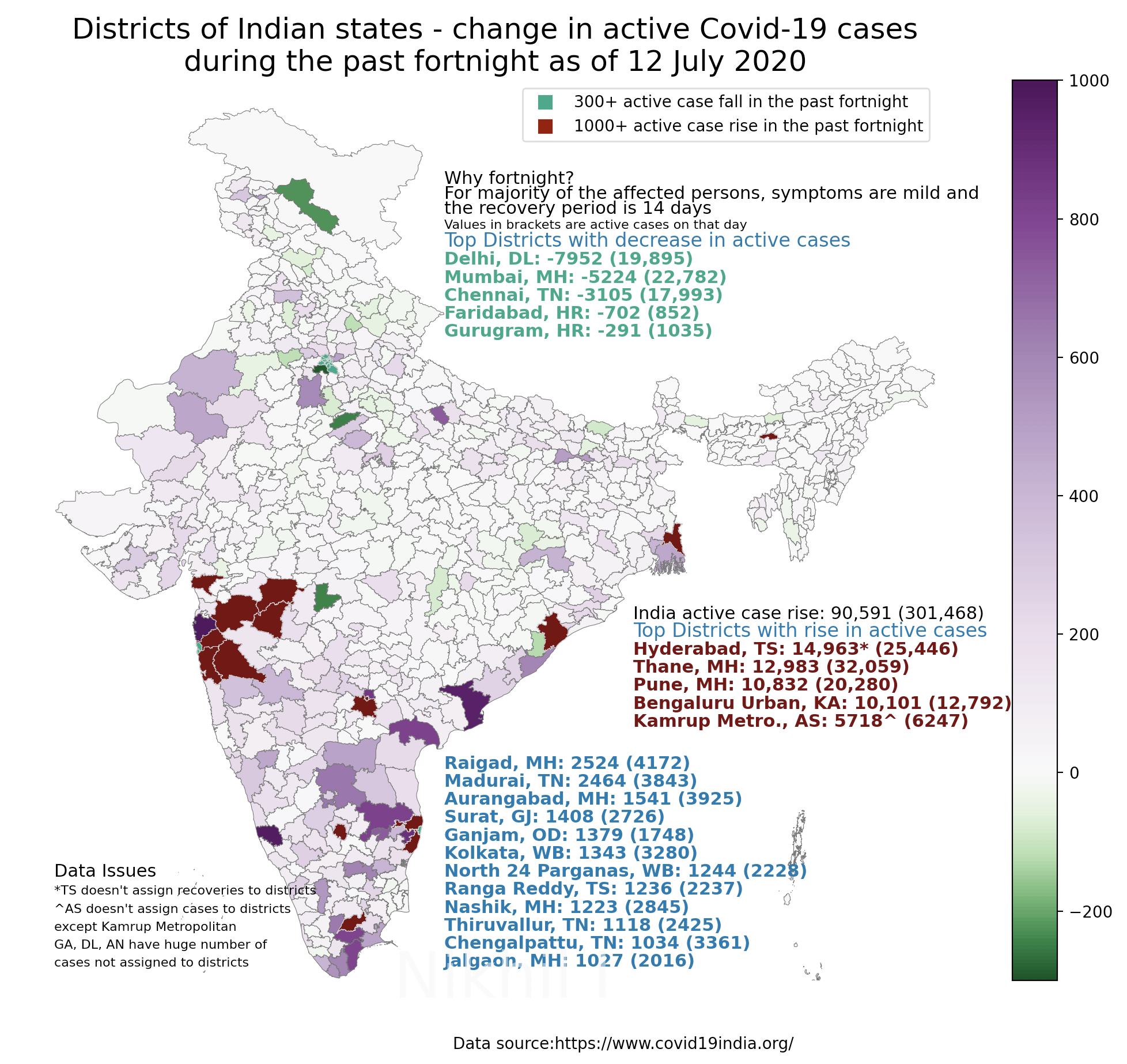1127x1064 pixels.
Task: Click the entry 'Ganjam, OD: 1379 (1748)'
Action: pos(569,835)
